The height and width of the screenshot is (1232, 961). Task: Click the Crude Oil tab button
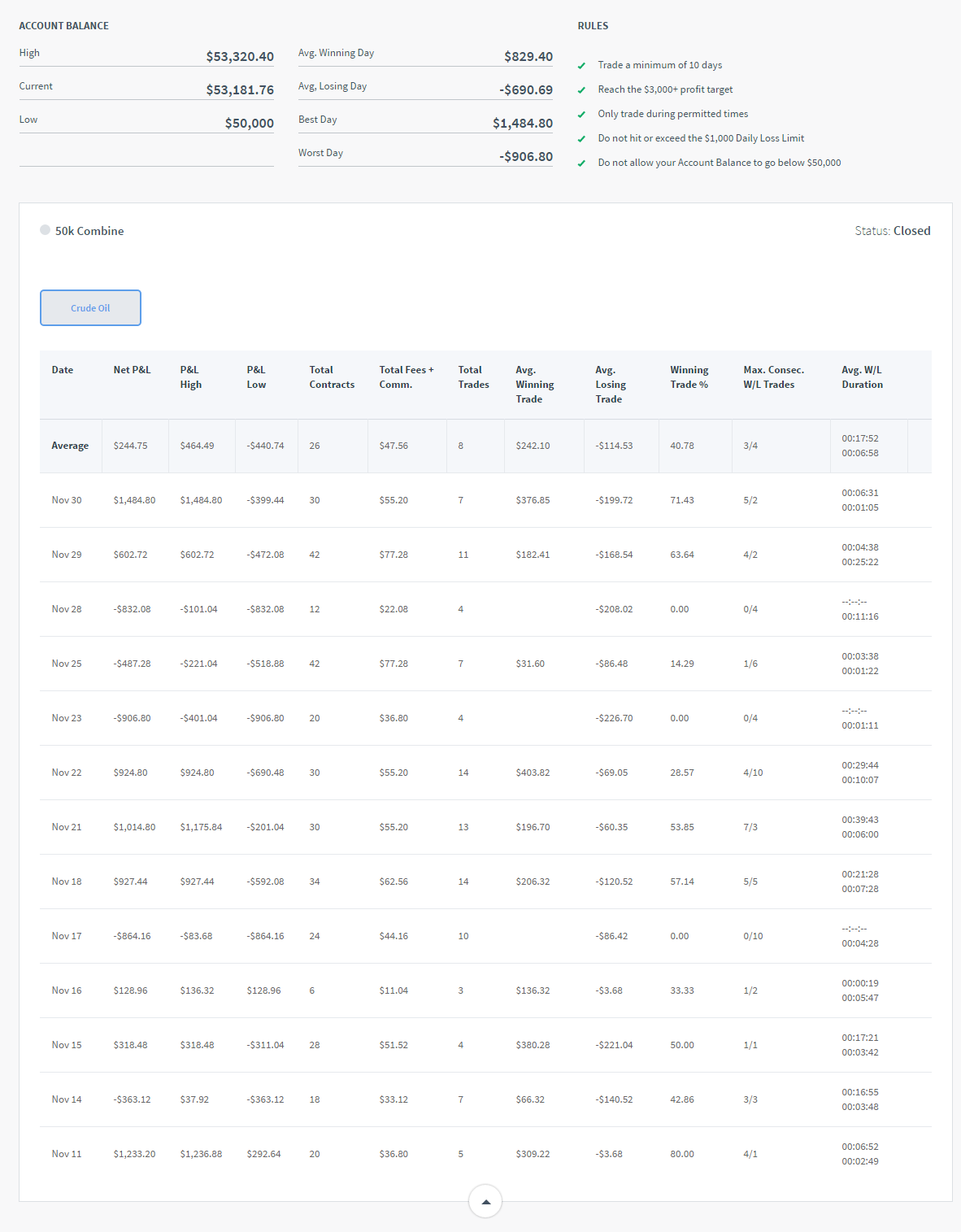90,308
